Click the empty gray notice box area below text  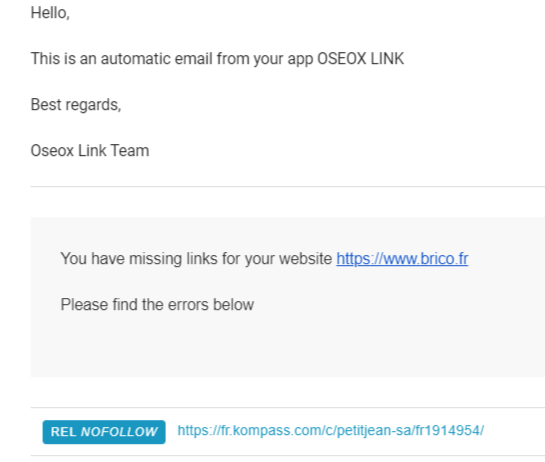coord(288,346)
